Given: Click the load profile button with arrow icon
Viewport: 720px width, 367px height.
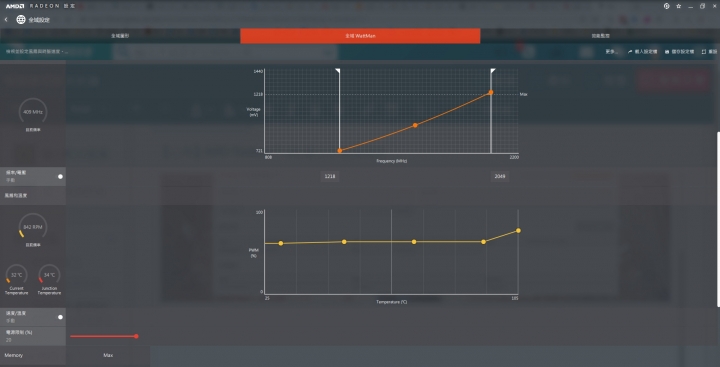Looking at the screenshot, I should (642, 52).
